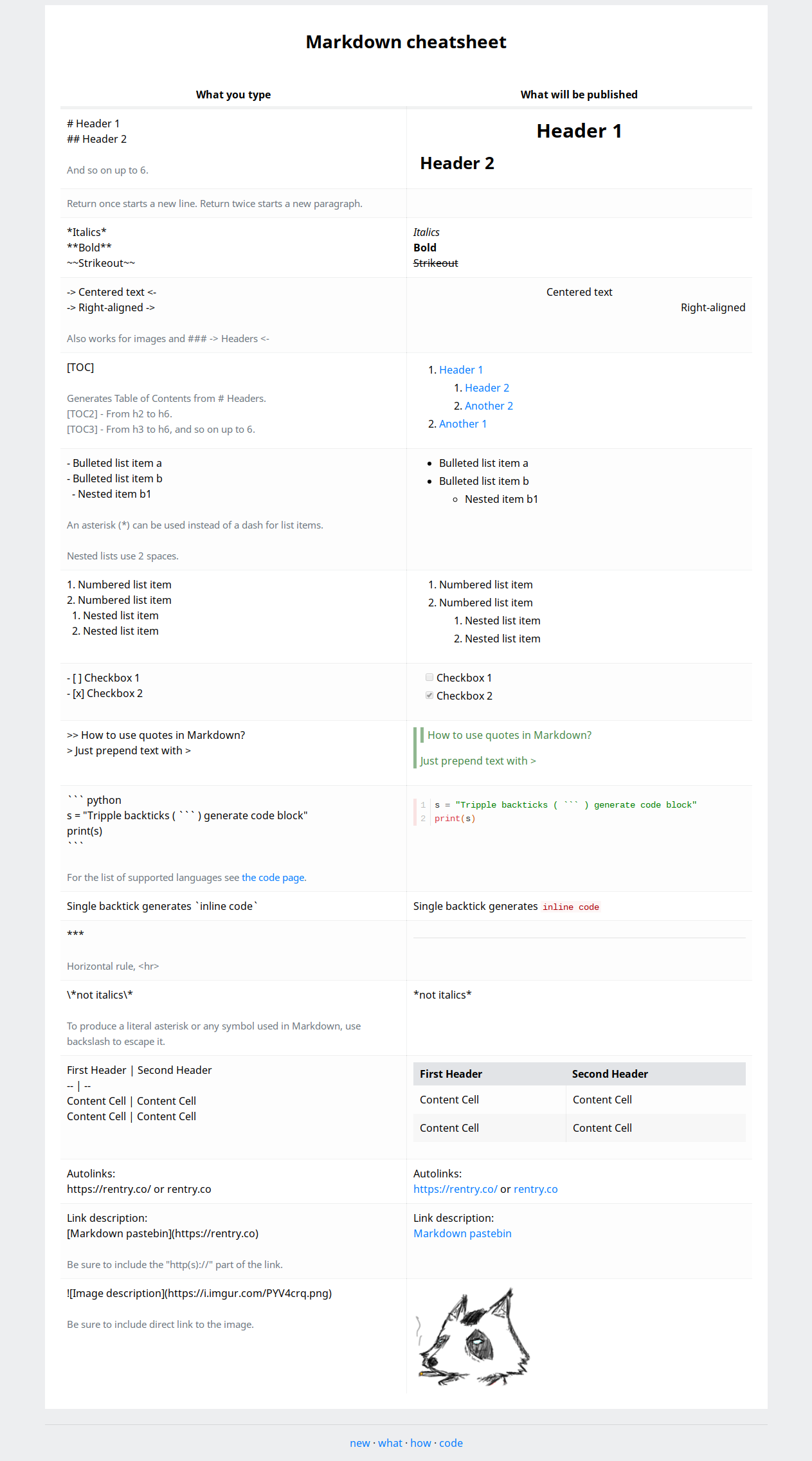Open the Header 1 table of contents link
Viewport: 812px width, 1461px height.
[461, 370]
